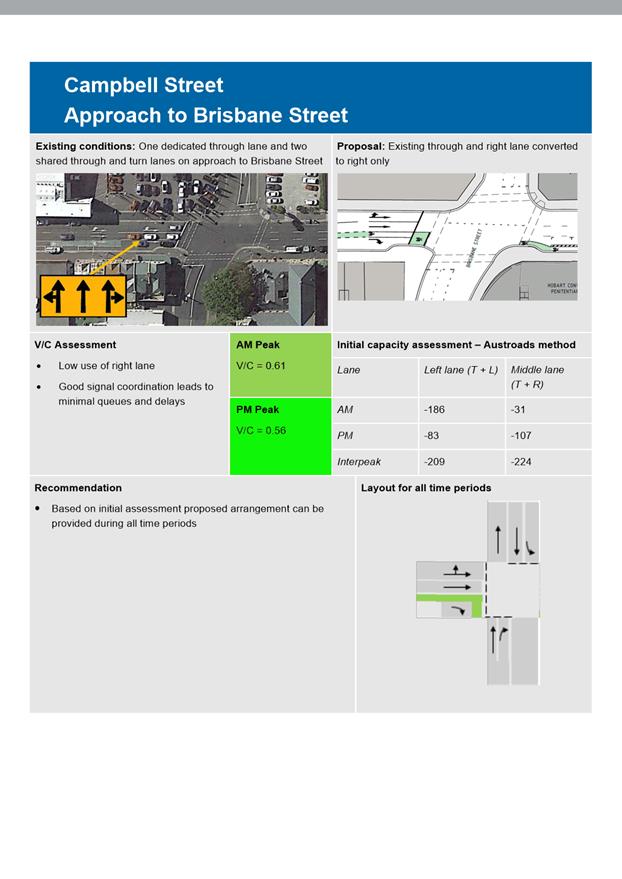Click the 'Interpeak' row label
Image resolution: width=622 pixels, height=879 pixels.
[x=359, y=462]
